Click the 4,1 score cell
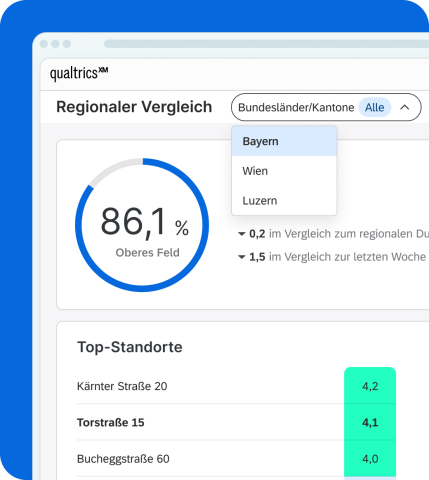 tap(370, 422)
